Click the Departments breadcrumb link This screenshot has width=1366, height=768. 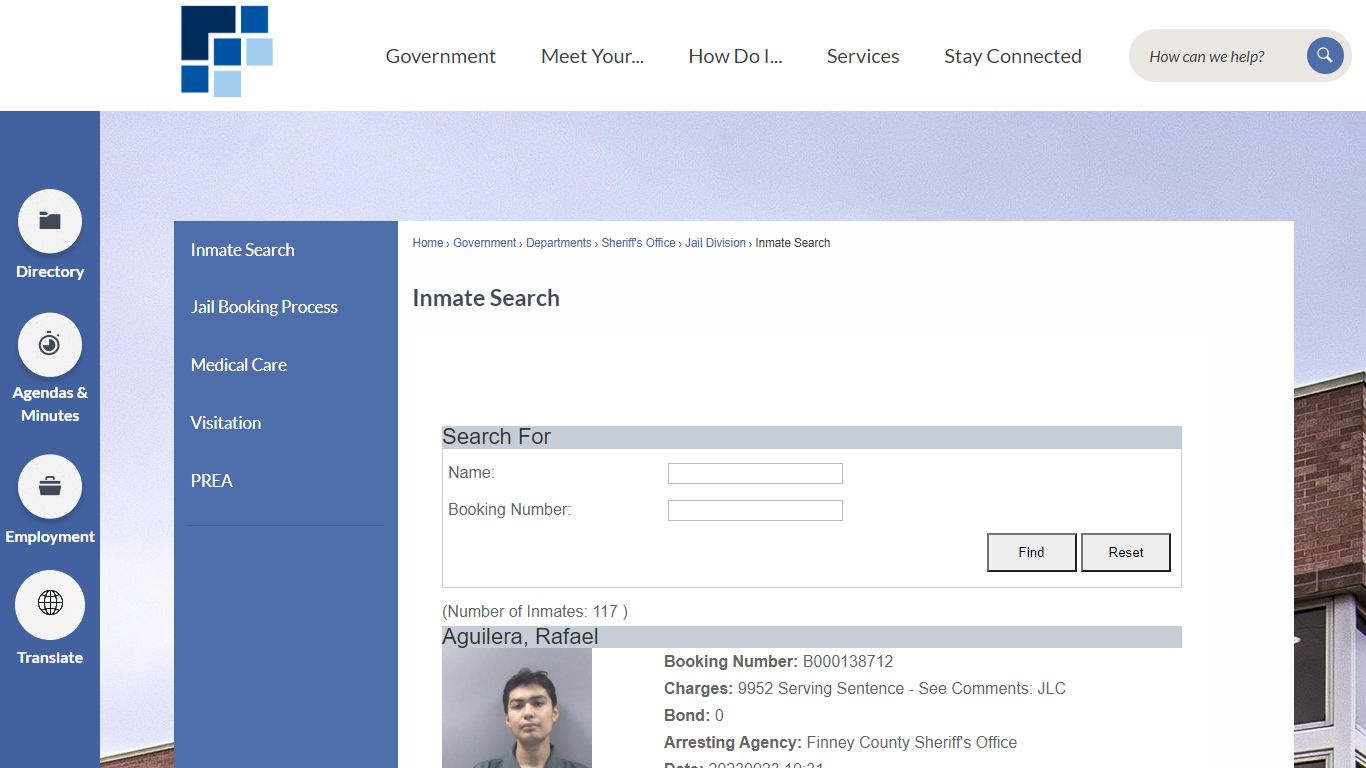[559, 243]
